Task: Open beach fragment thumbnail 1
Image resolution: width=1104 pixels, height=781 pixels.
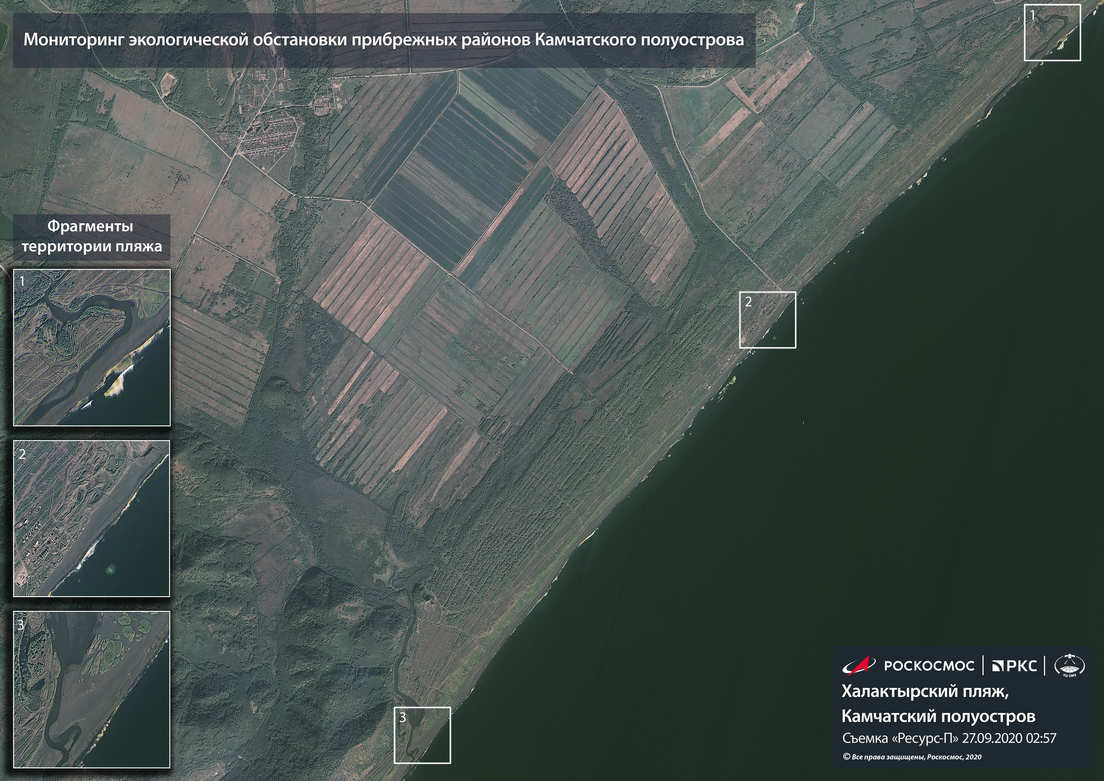Action: [91, 347]
